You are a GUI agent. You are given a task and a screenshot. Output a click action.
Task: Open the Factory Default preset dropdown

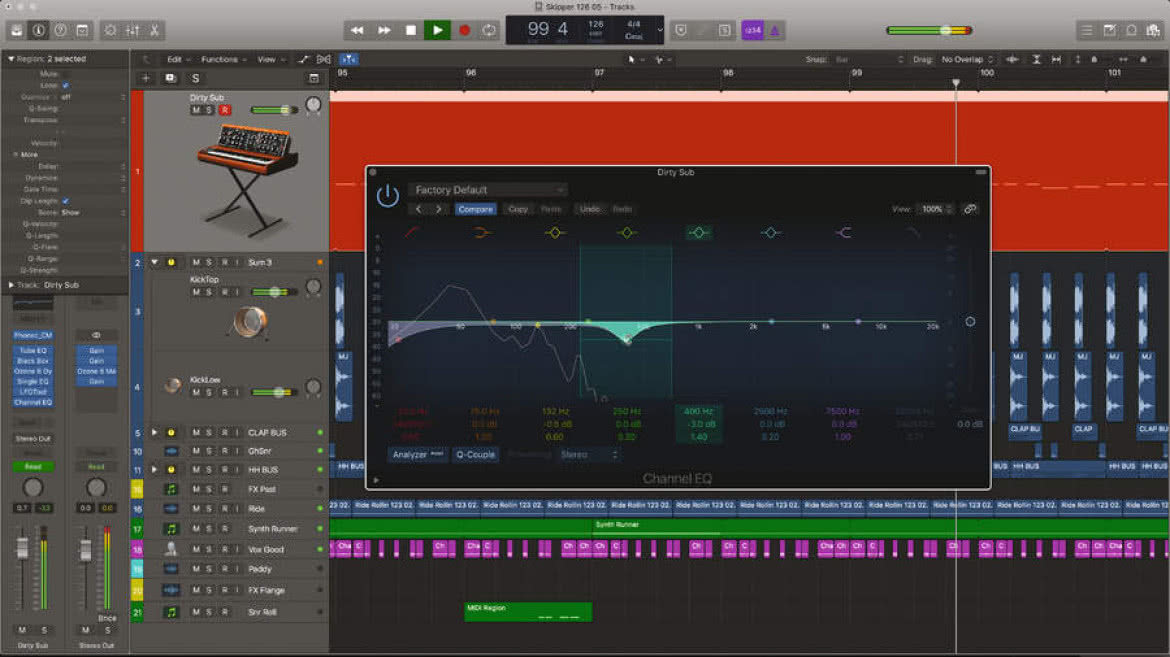(x=488, y=190)
